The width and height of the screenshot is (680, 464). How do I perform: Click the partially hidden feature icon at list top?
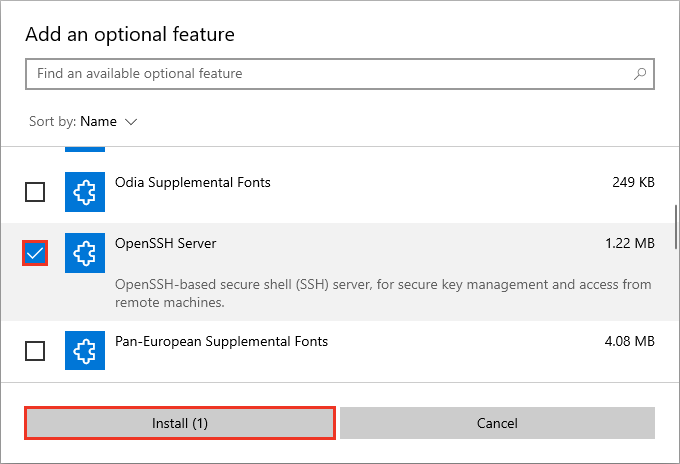(x=85, y=149)
